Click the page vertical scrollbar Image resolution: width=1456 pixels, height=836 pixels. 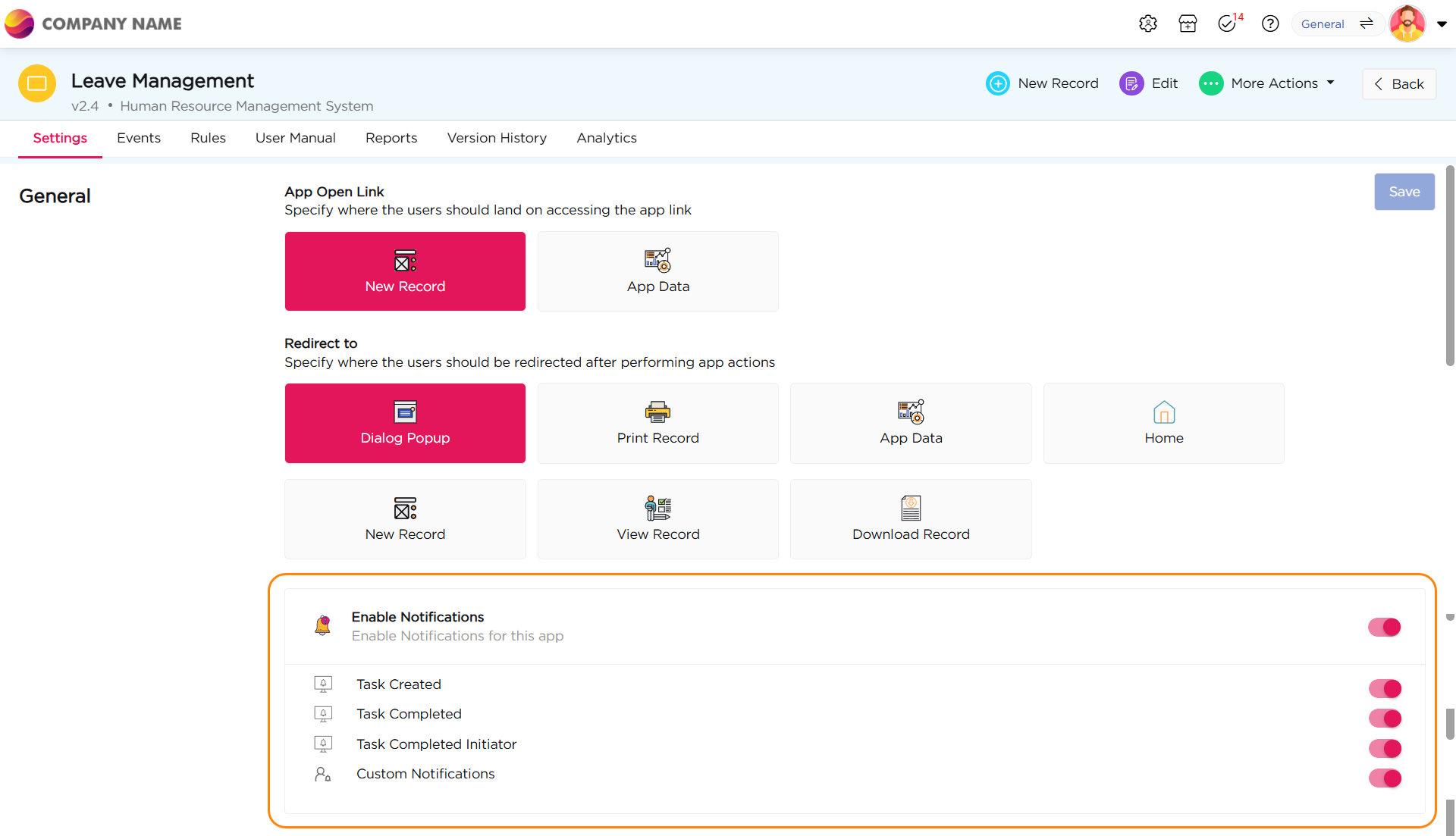point(1450,265)
